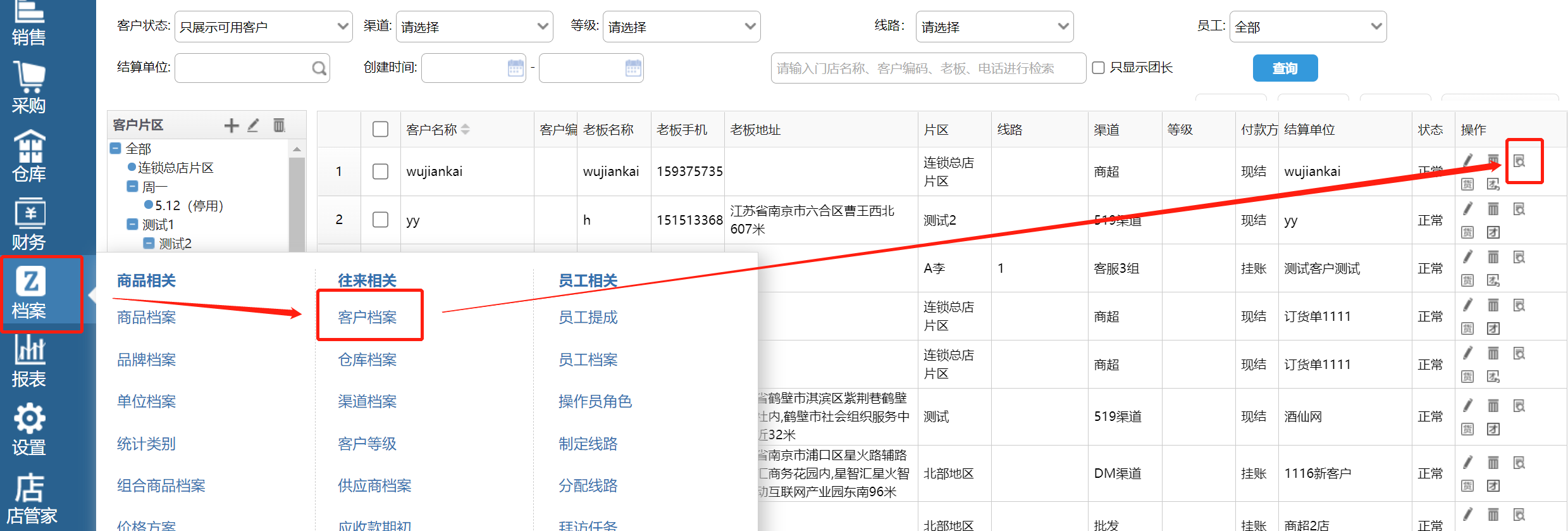The height and width of the screenshot is (531, 1568).
Task: Open the 仓库 warehouse module
Action: point(29,156)
